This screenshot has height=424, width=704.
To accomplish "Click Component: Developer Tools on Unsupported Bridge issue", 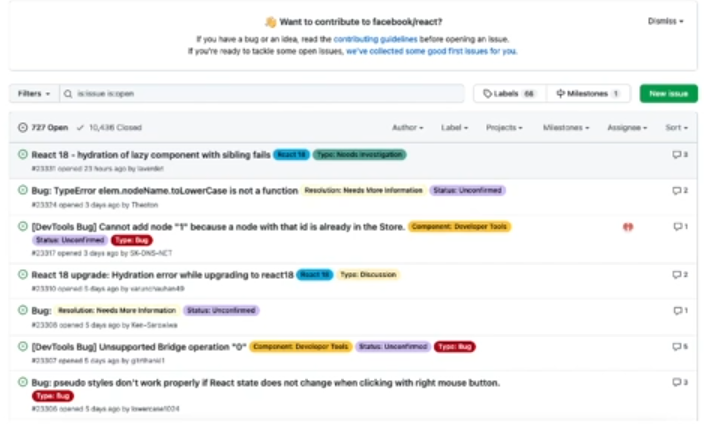I will click(x=301, y=346).
